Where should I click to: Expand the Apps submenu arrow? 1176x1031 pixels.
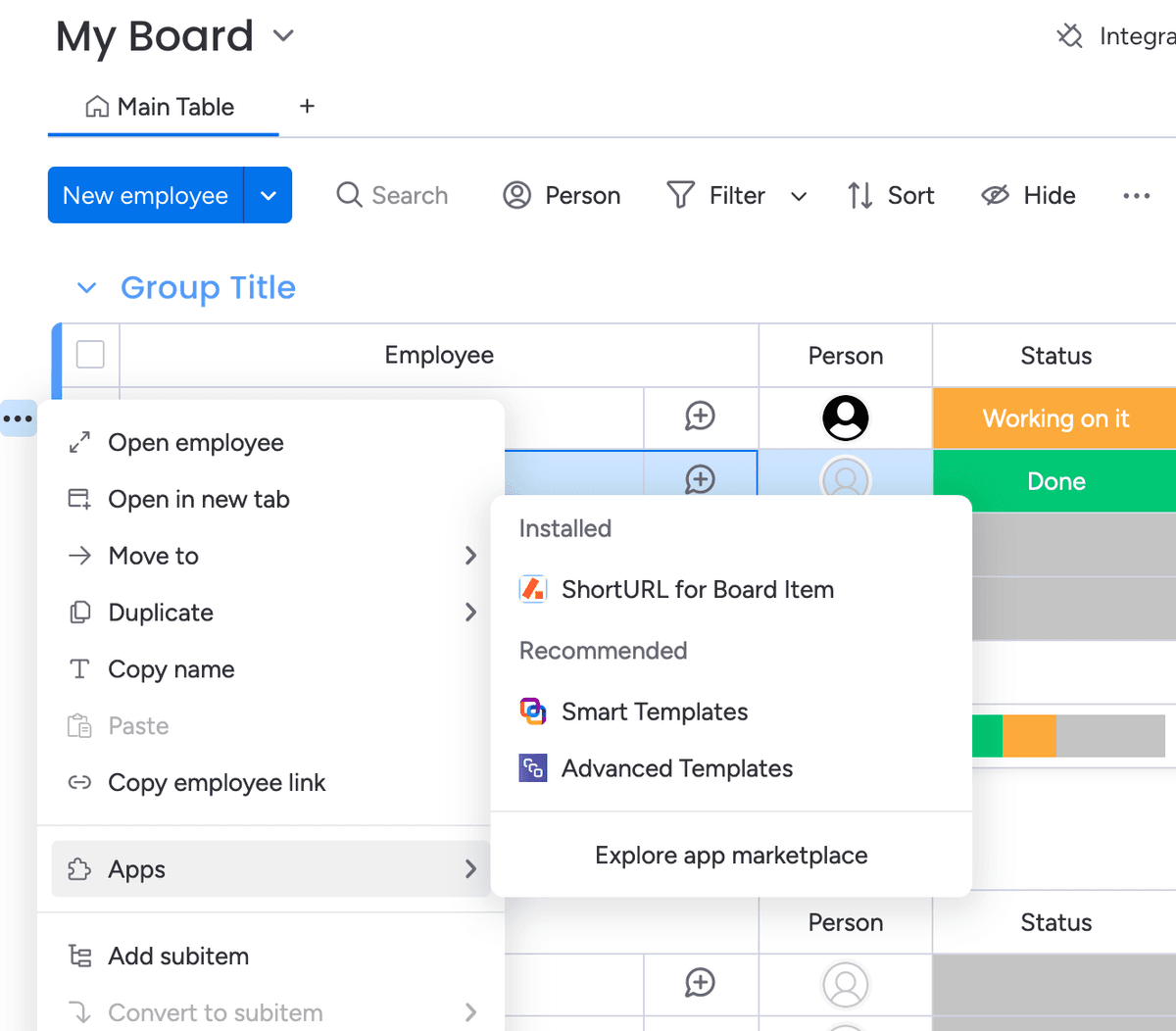pos(470,869)
